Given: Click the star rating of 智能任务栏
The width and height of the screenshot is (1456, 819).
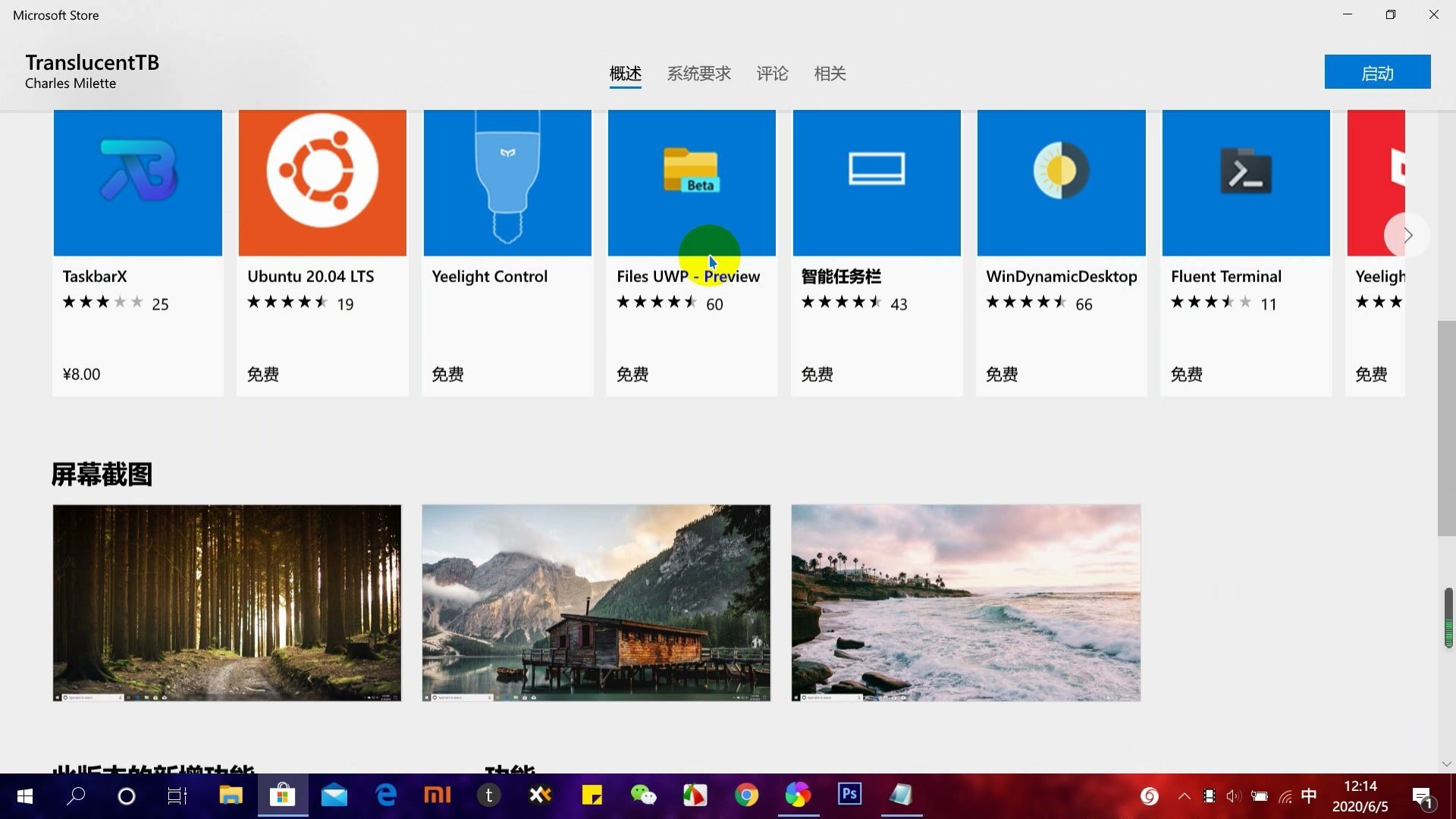Looking at the screenshot, I should pyautogui.click(x=842, y=303).
